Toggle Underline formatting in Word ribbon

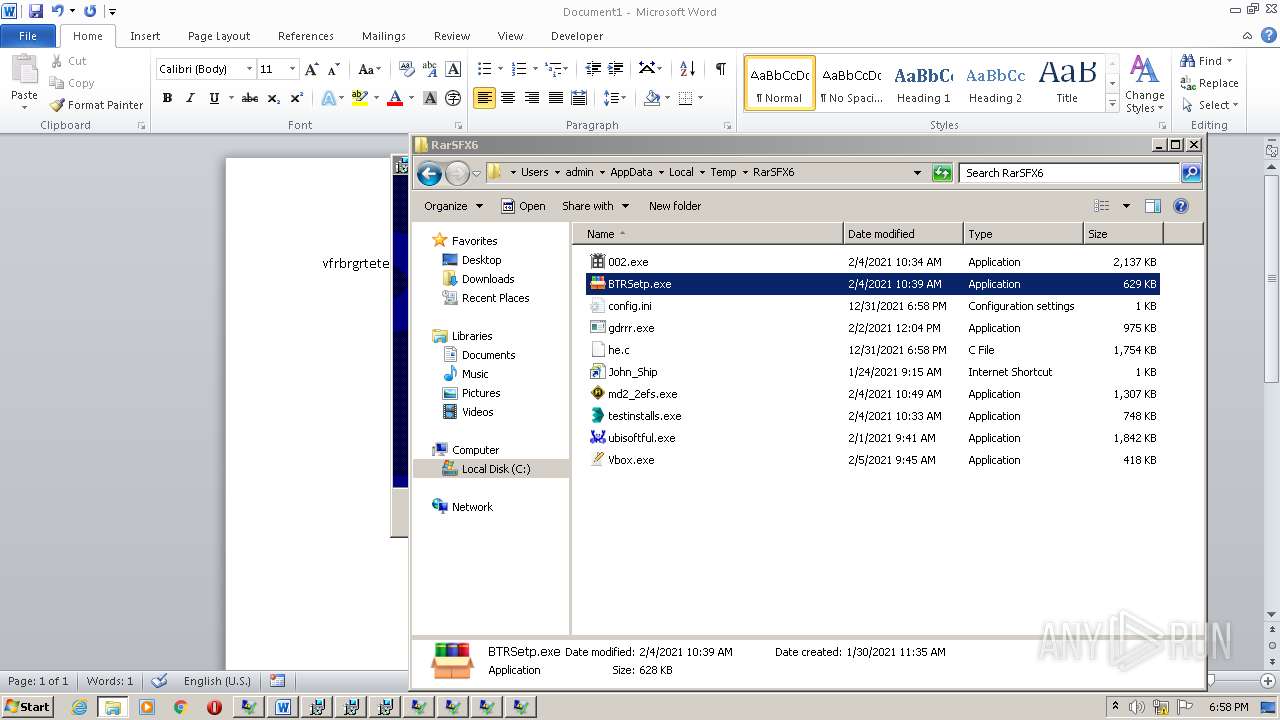(x=213, y=98)
